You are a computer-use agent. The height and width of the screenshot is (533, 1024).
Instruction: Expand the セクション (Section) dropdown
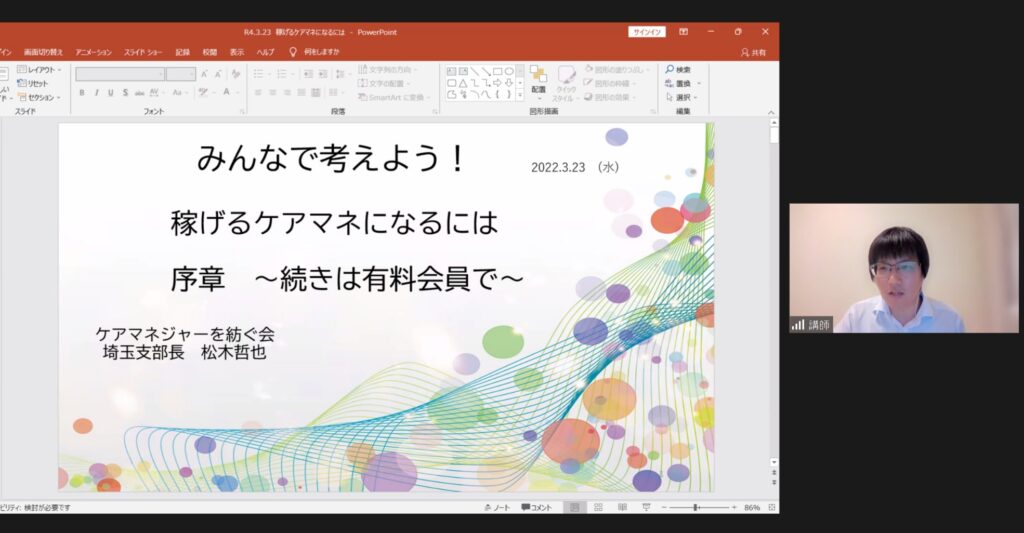41,97
